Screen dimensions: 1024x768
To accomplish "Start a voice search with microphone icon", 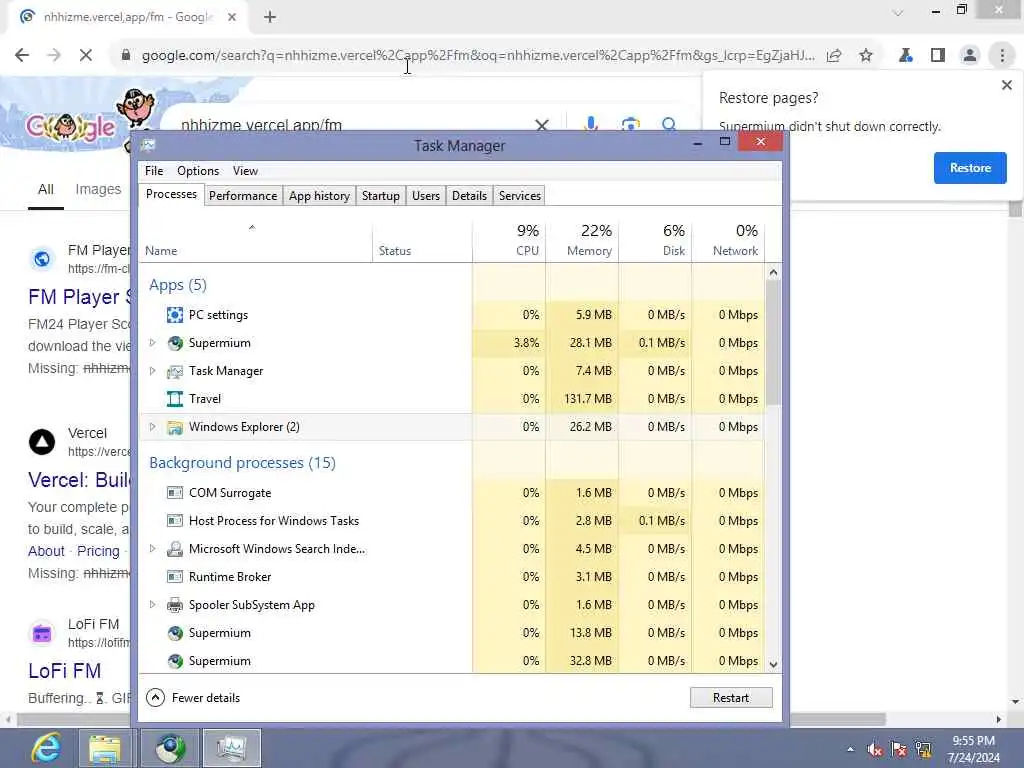I will (x=590, y=124).
